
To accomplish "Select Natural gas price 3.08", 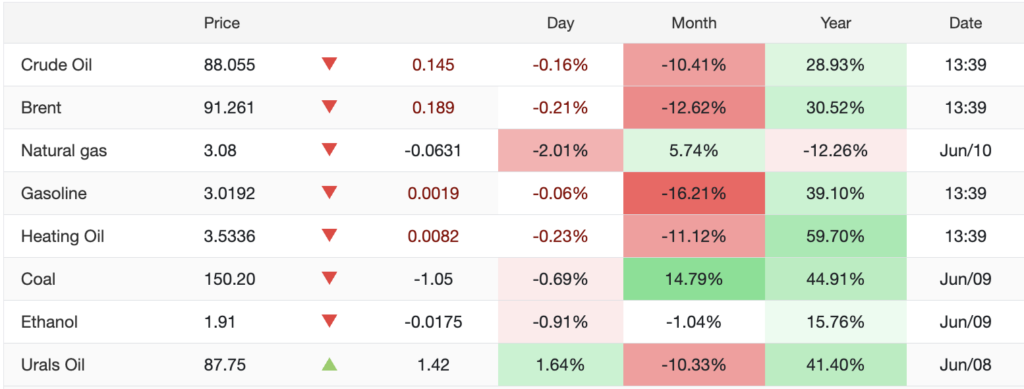I will click(220, 151).
